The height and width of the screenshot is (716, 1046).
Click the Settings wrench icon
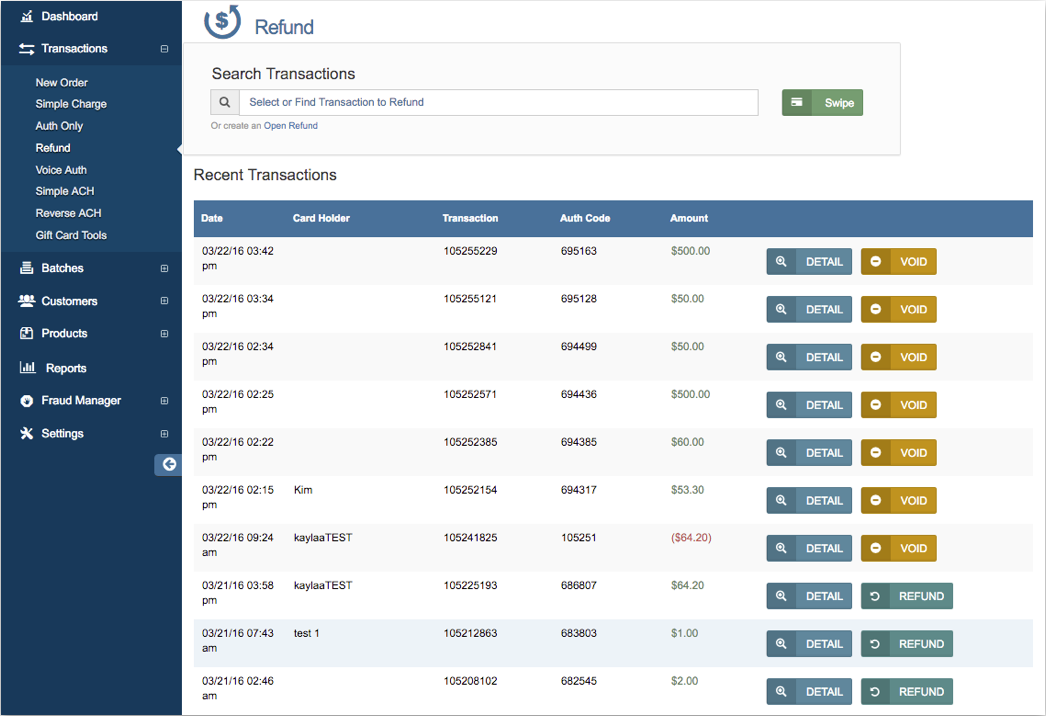point(27,434)
